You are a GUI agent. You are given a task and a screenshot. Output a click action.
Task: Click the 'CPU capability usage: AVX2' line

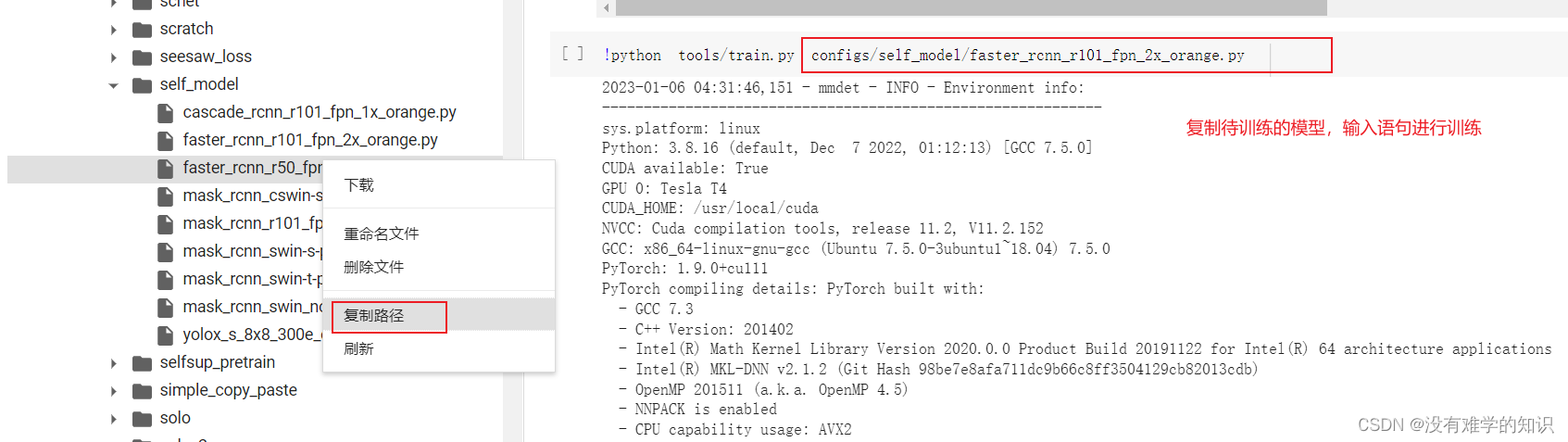pos(734,430)
